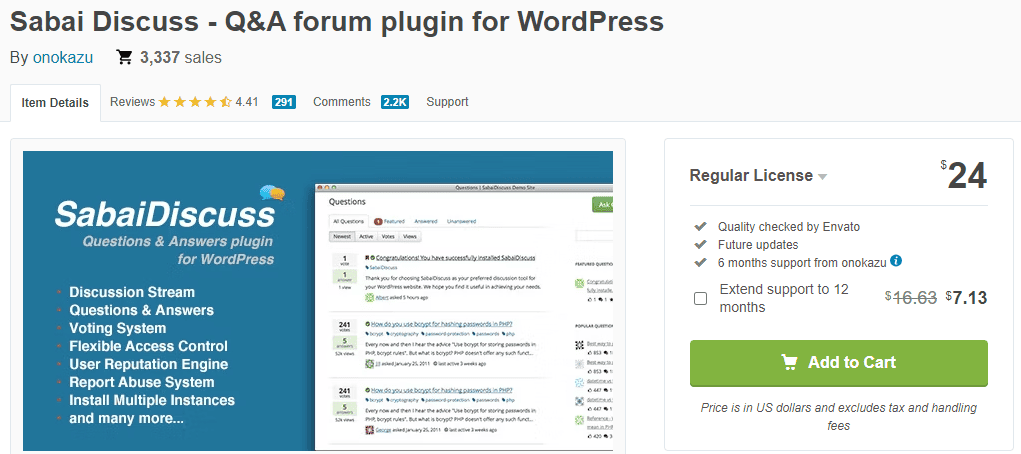Go to the Support tab
Screen dimensions: 1021x454
click(x=447, y=102)
